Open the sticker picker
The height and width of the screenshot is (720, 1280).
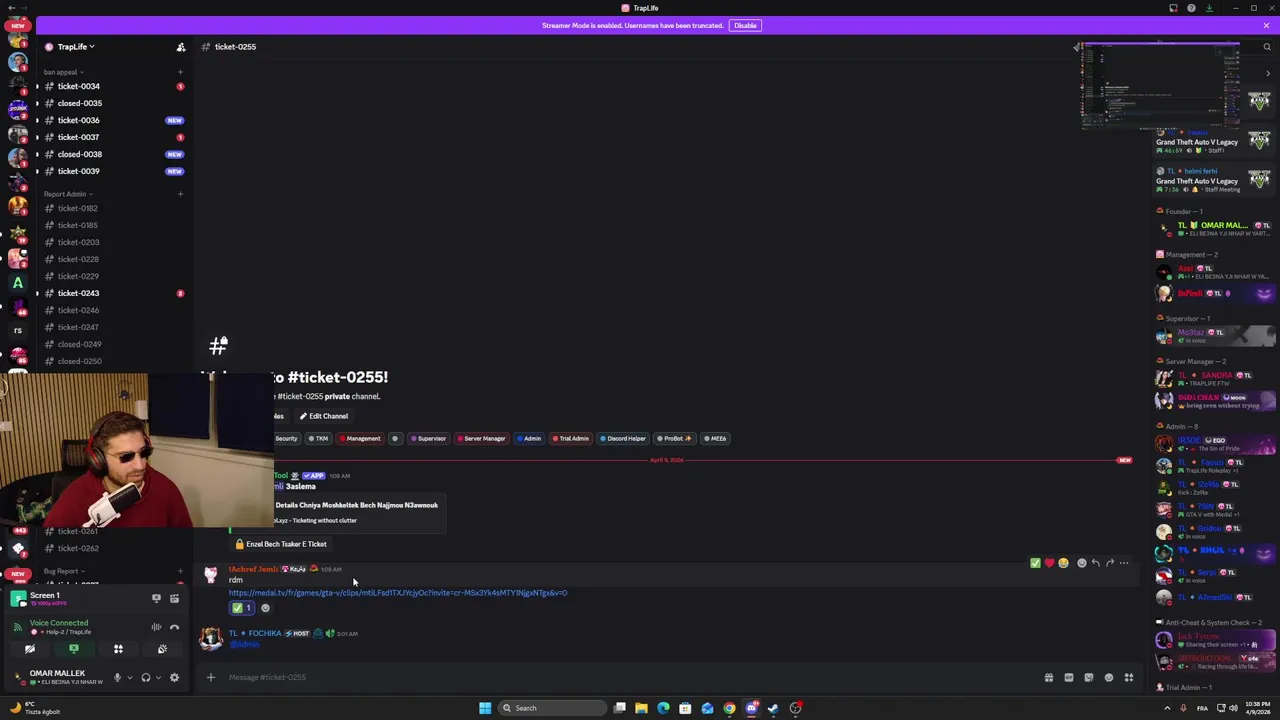coord(1088,678)
